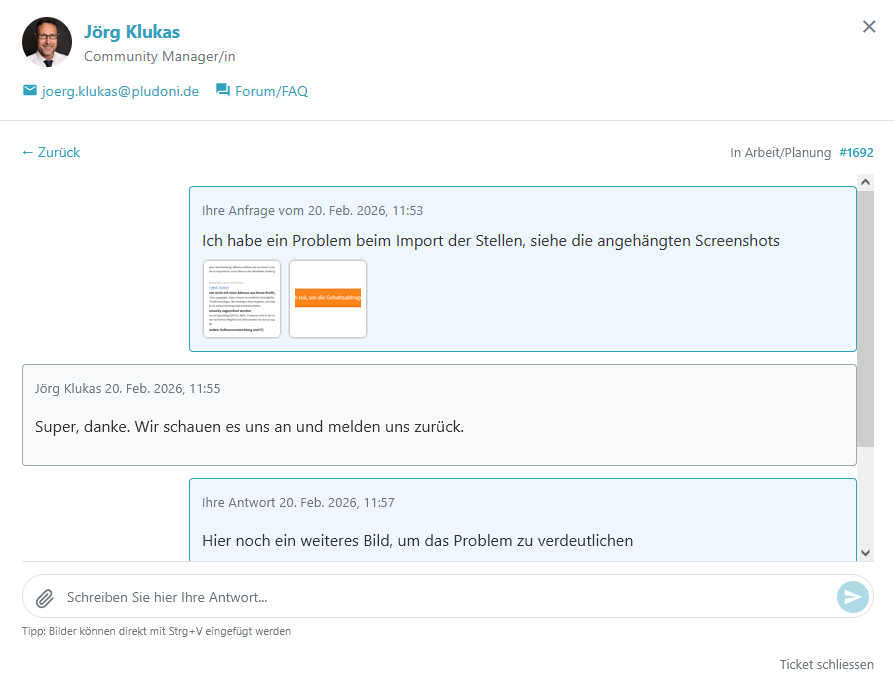
Task: Open the Forum/FAQ link
Action: [x=271, y=91]
